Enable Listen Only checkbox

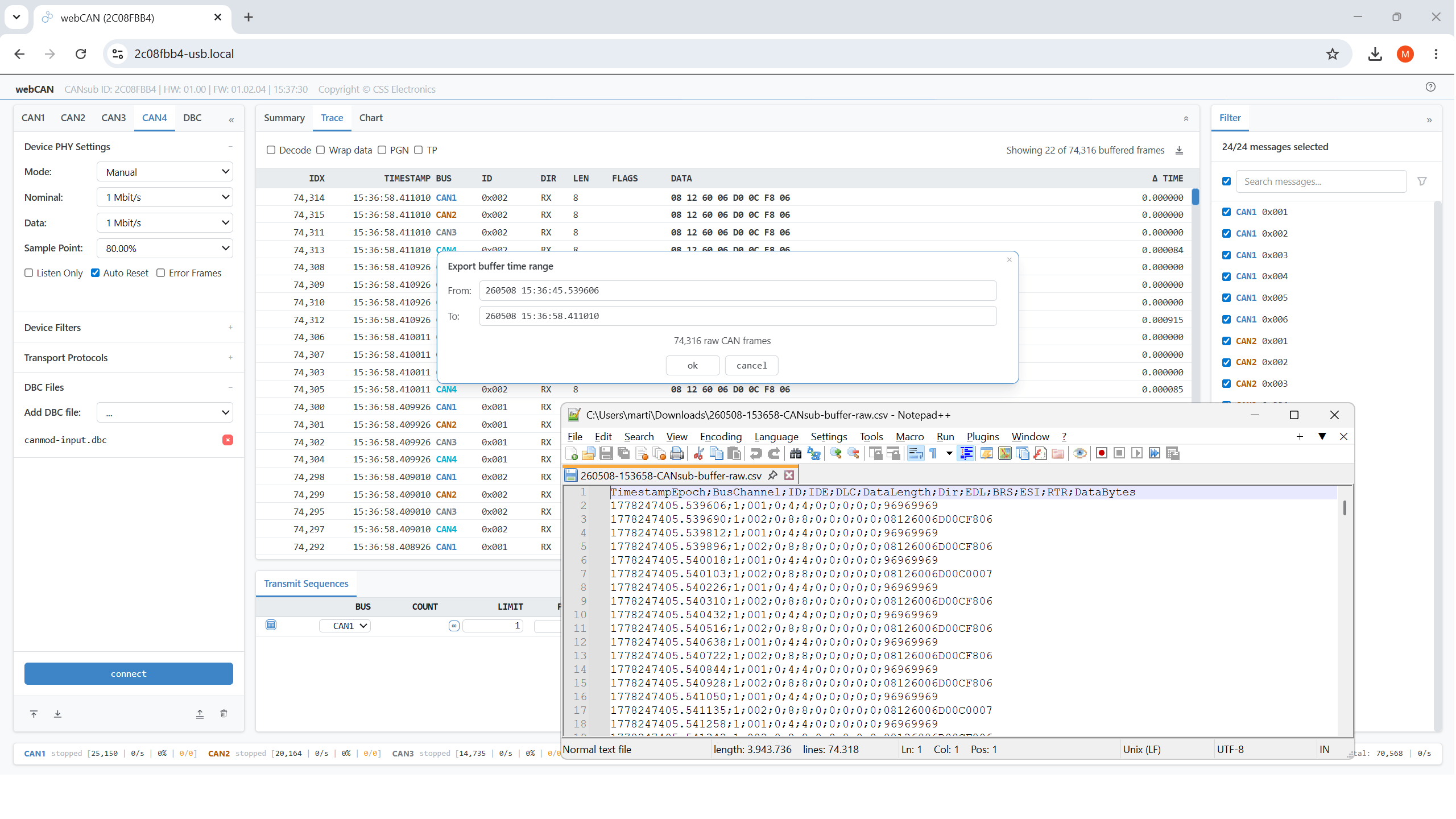click(29, 273)
